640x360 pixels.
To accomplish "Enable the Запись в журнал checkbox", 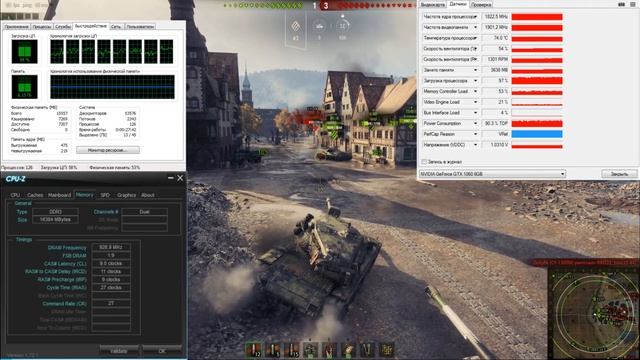I will 424,162.
